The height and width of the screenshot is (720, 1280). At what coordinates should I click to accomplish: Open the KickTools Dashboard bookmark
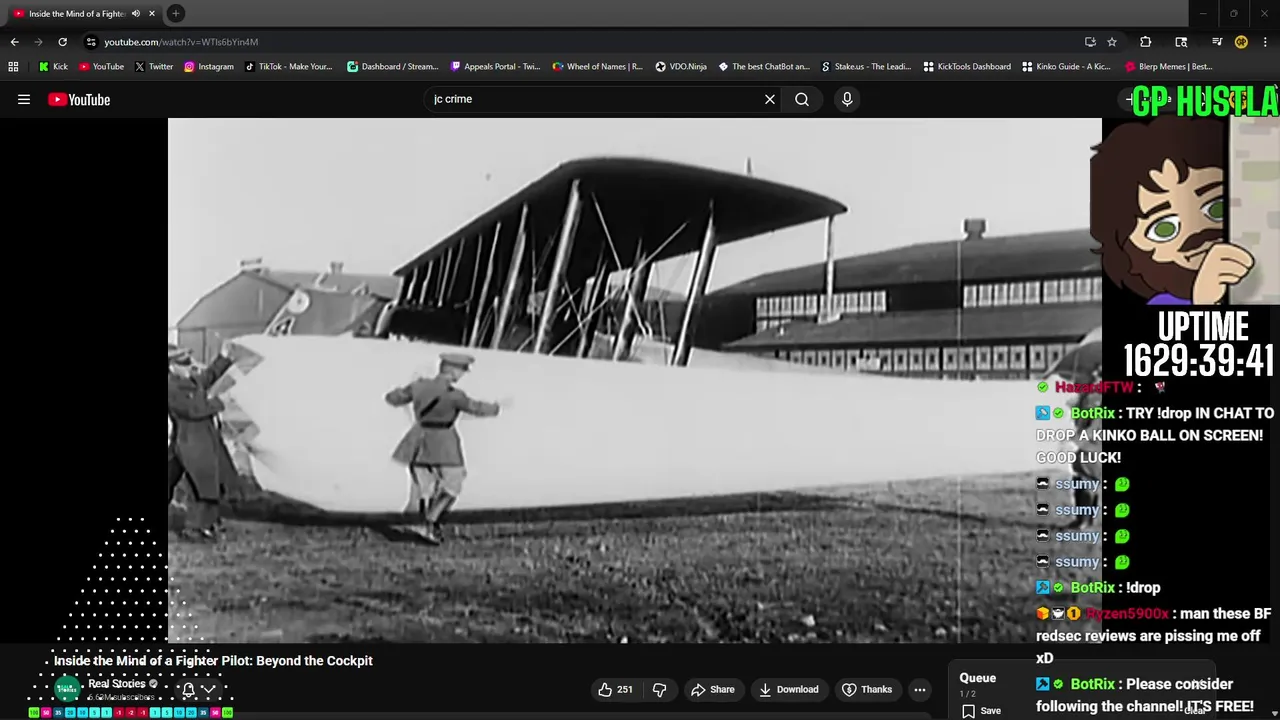tap(967, 67)
